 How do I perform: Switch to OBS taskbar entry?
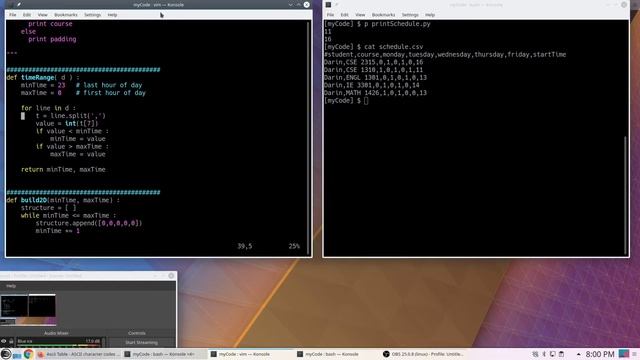click(423, 354)
